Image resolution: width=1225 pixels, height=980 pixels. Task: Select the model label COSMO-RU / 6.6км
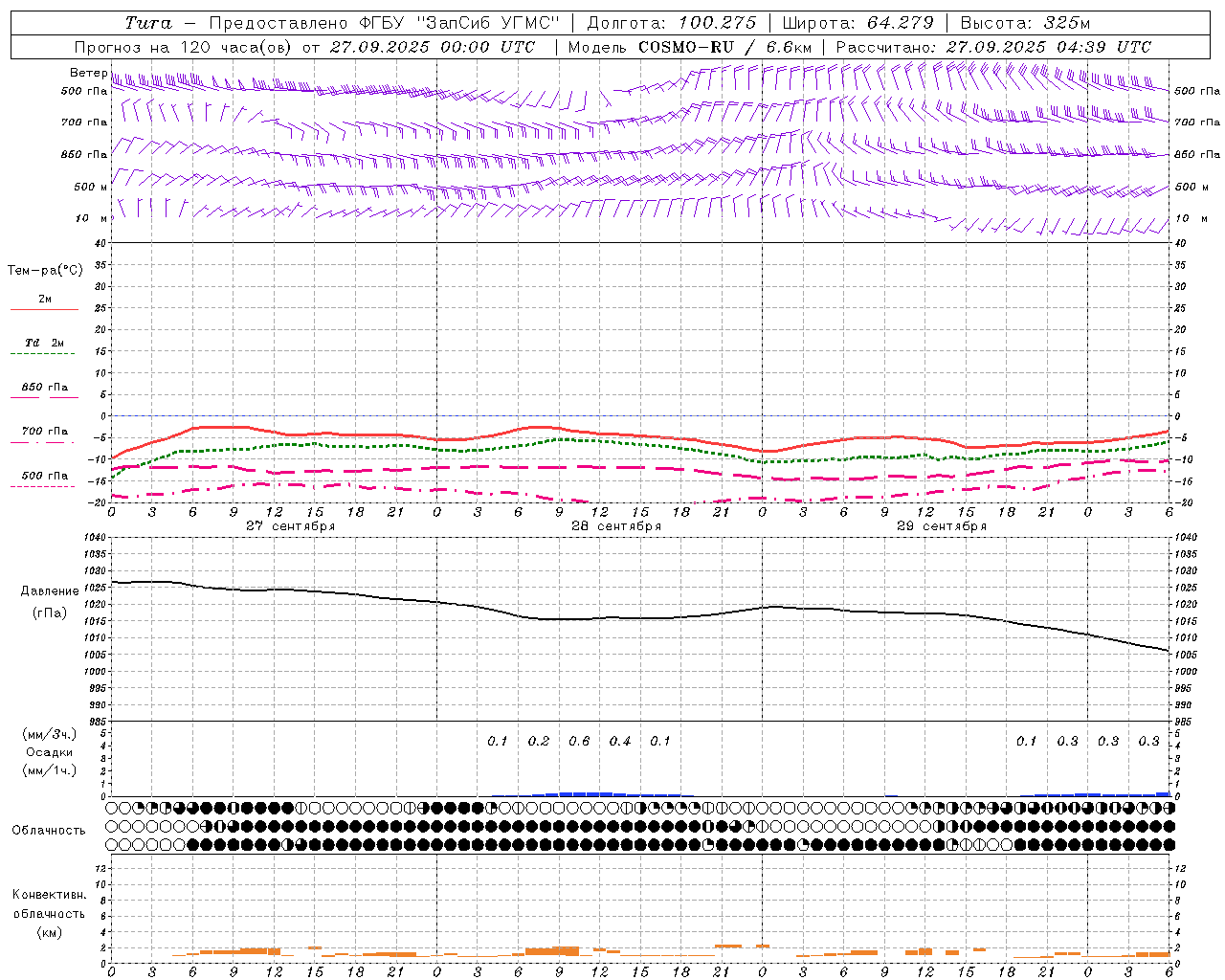click(x=725, y=47)
